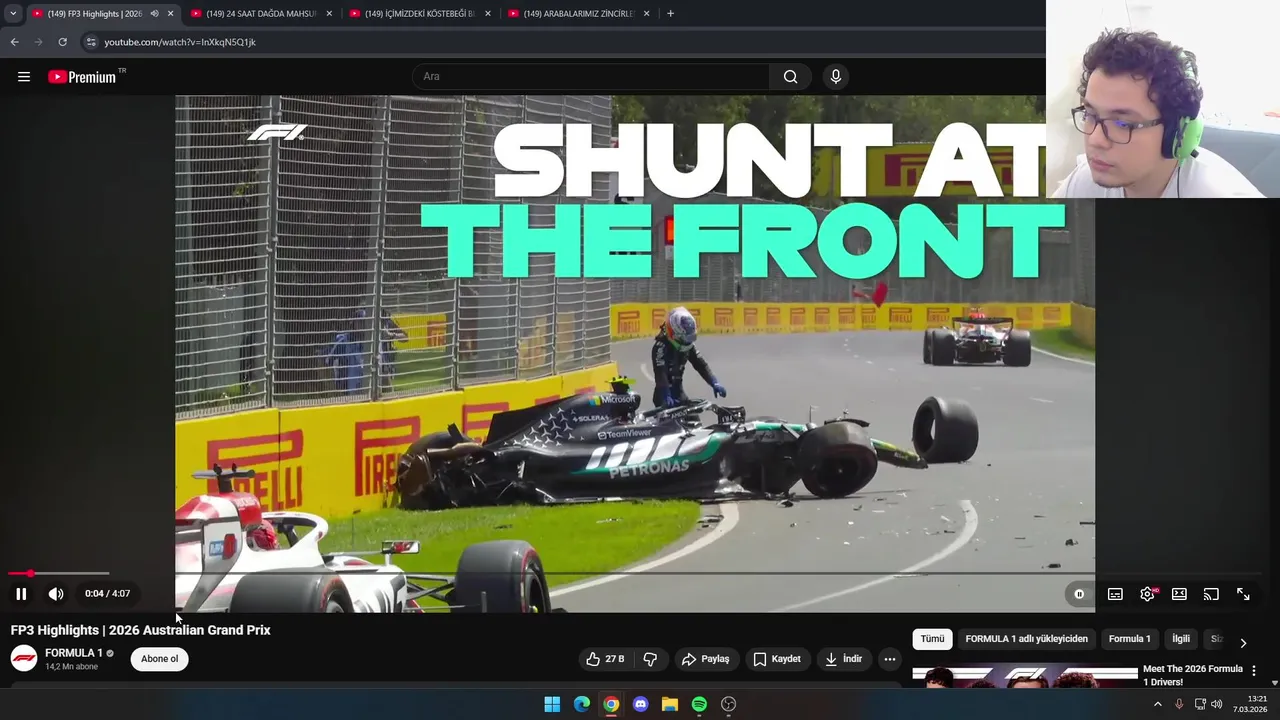
Task: Select the Formula 1 filter chip
Action: (x=1129, y=639)
